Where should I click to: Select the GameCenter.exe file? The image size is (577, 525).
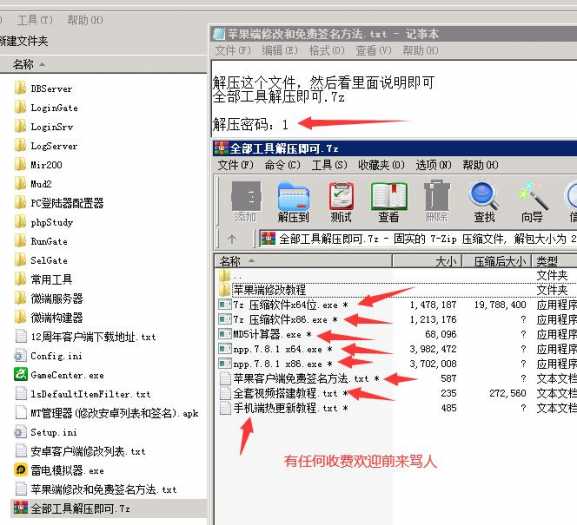60,375
